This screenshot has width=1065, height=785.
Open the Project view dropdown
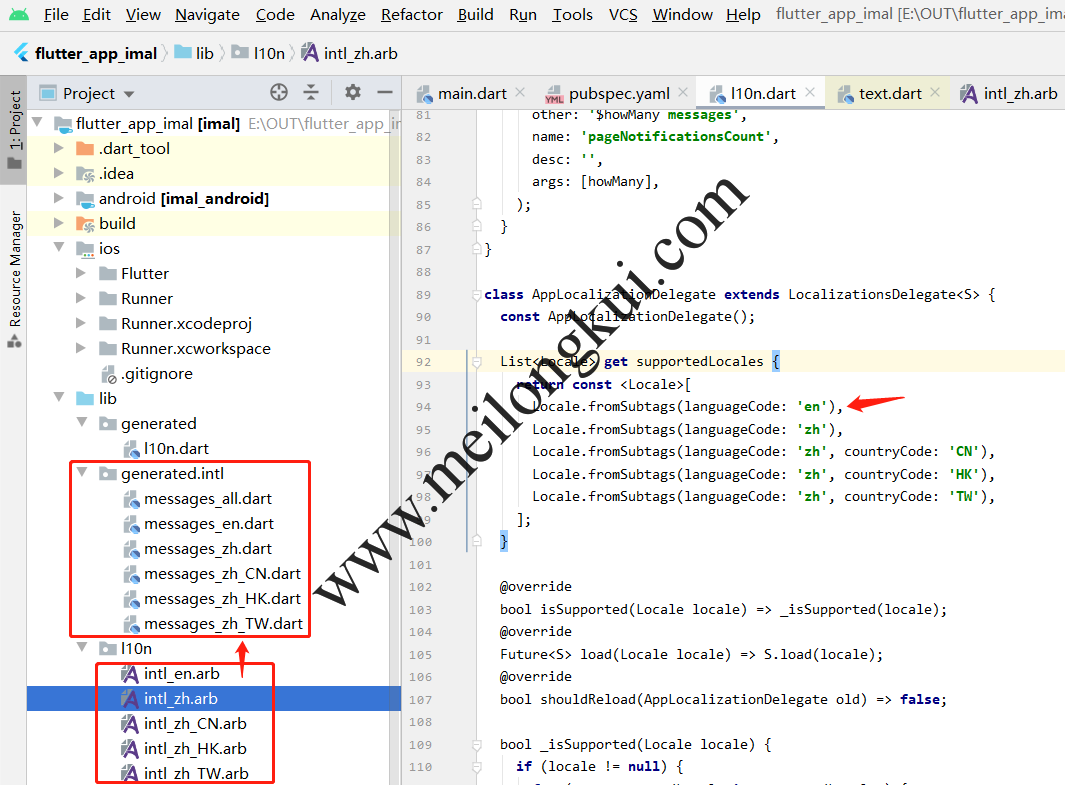129,94
